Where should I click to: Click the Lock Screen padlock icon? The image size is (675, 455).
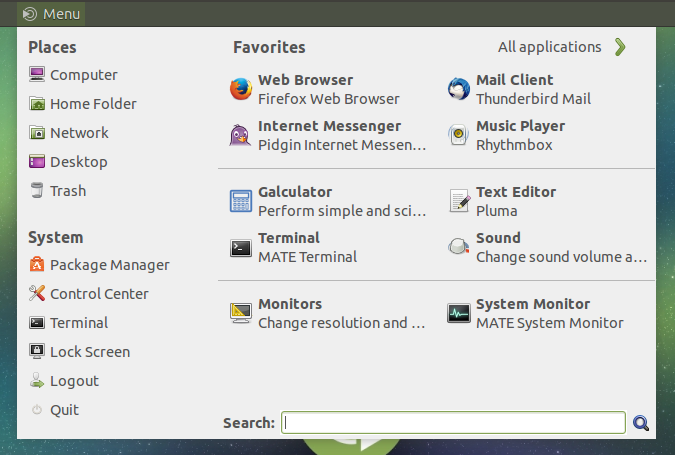point(37,351)
